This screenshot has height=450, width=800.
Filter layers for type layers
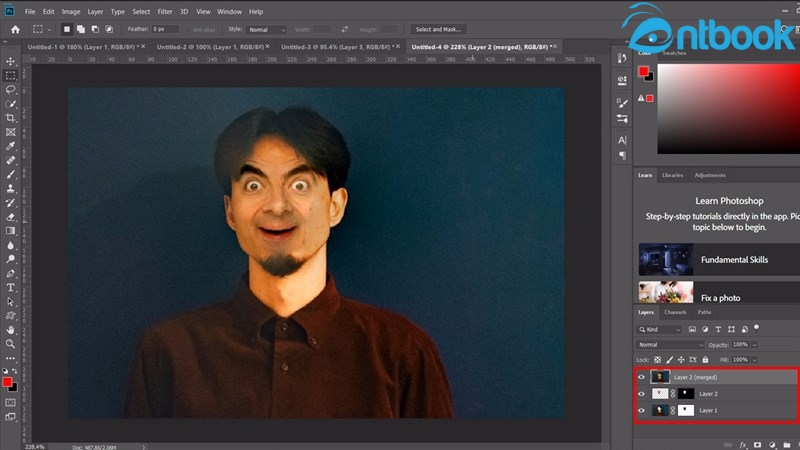(718, 330)
